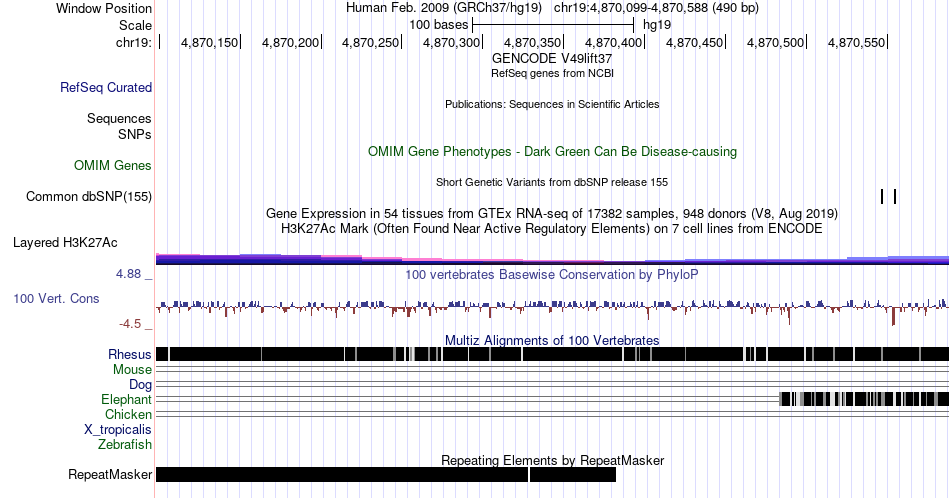The height and width of the screenshot is (498, 950).
Task: Click Repeating Elements by RepeatMasker title
Action: tap(552, 460)
